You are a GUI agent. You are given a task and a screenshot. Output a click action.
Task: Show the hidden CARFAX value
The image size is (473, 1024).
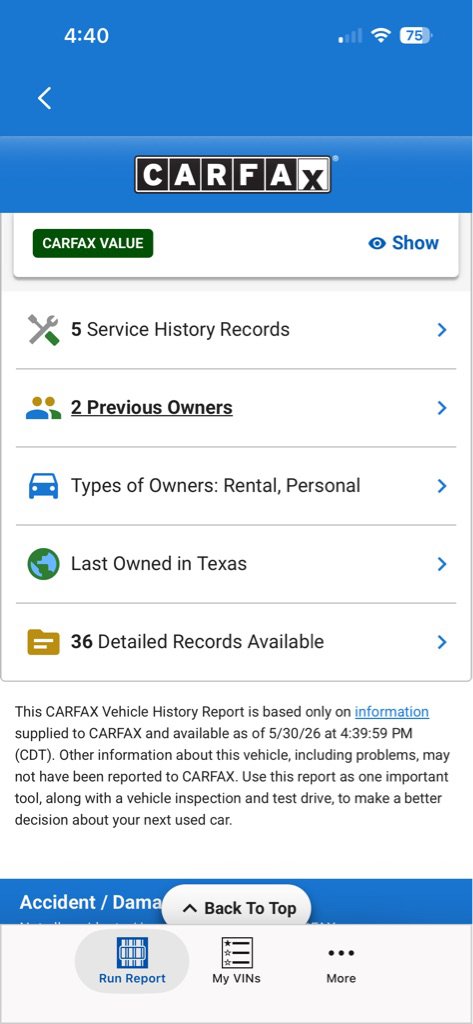click(x=404, y=243)
